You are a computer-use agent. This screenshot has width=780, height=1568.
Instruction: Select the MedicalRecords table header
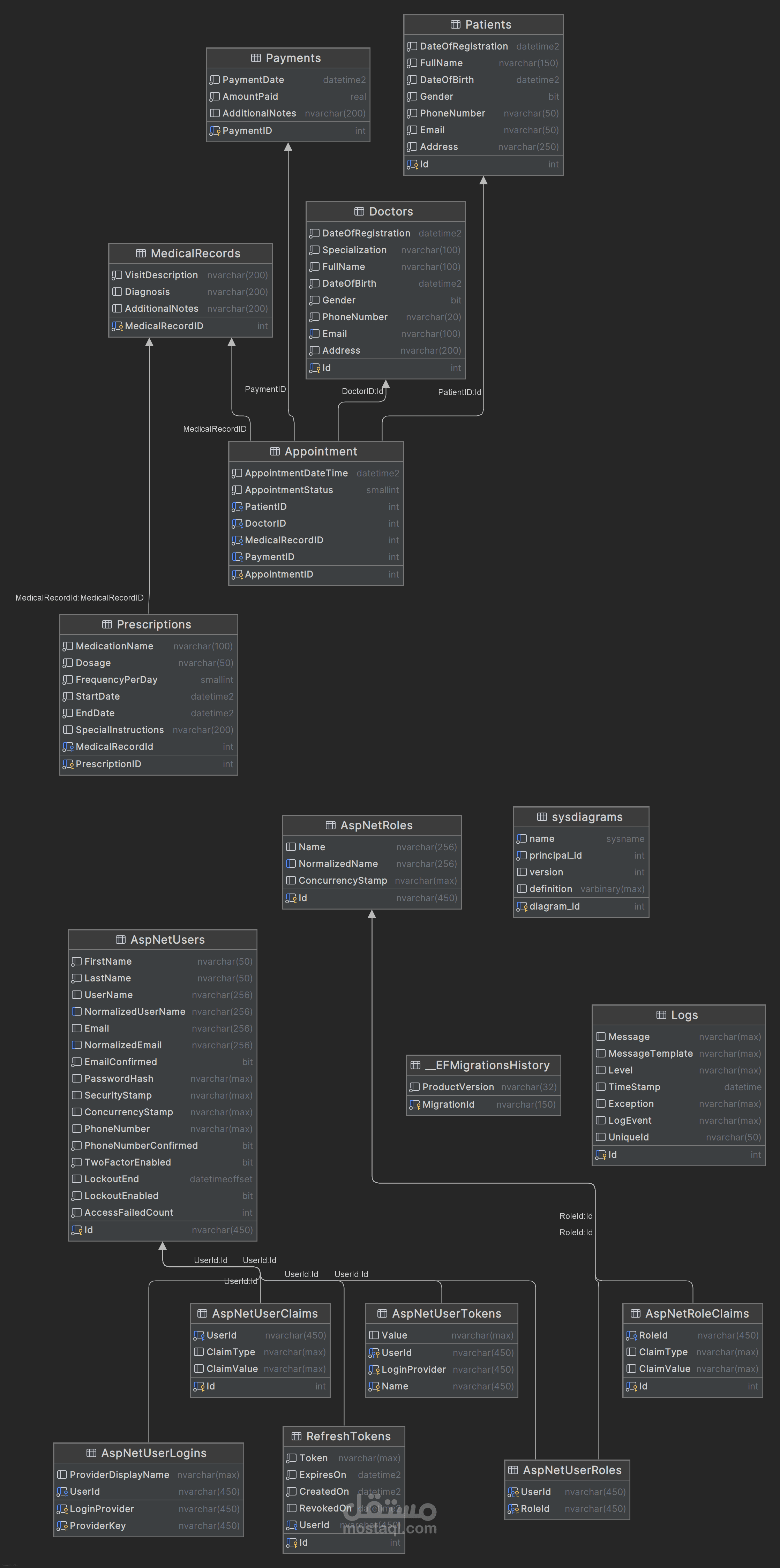point(195,253)
